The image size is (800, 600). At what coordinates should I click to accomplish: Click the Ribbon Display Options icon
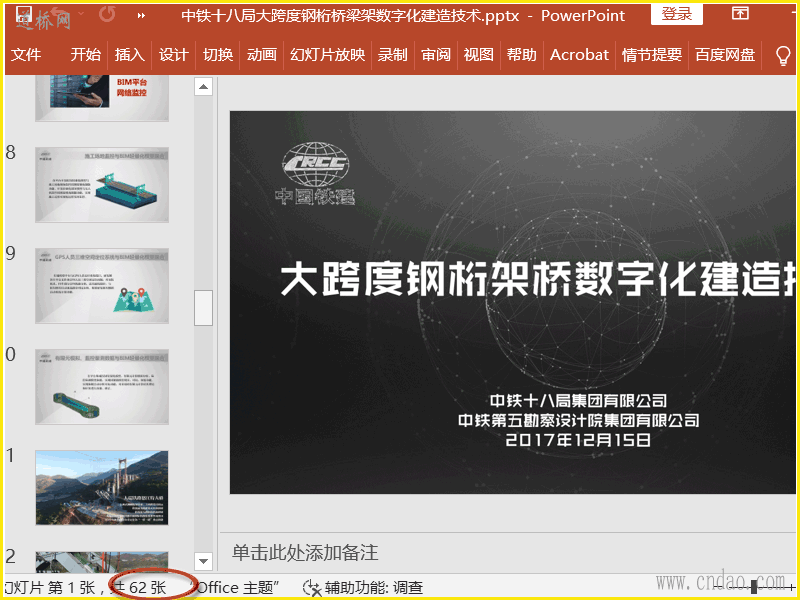tap(740, 14)
